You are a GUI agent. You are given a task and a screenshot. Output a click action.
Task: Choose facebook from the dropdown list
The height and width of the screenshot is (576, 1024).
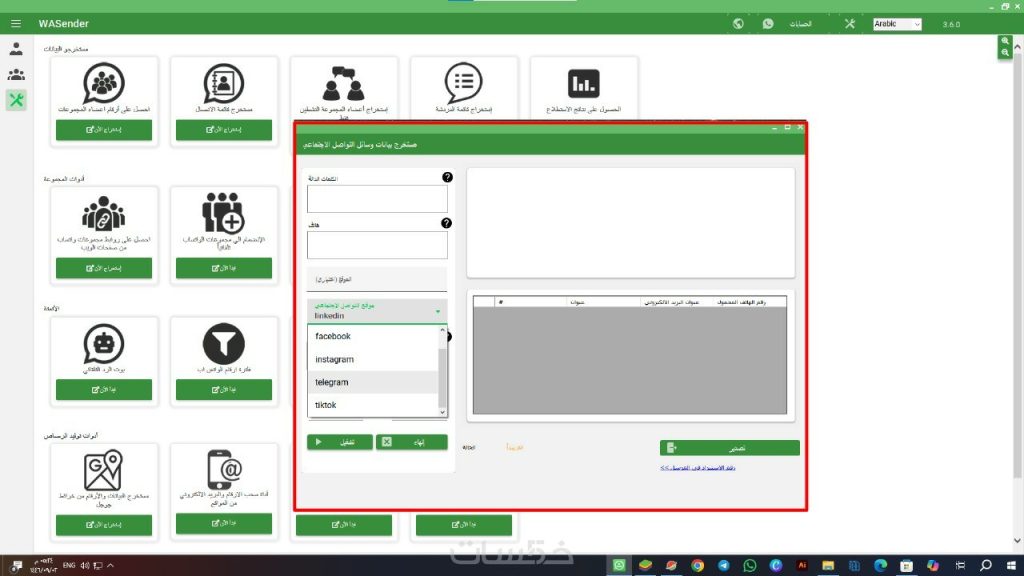pos(372,336)
